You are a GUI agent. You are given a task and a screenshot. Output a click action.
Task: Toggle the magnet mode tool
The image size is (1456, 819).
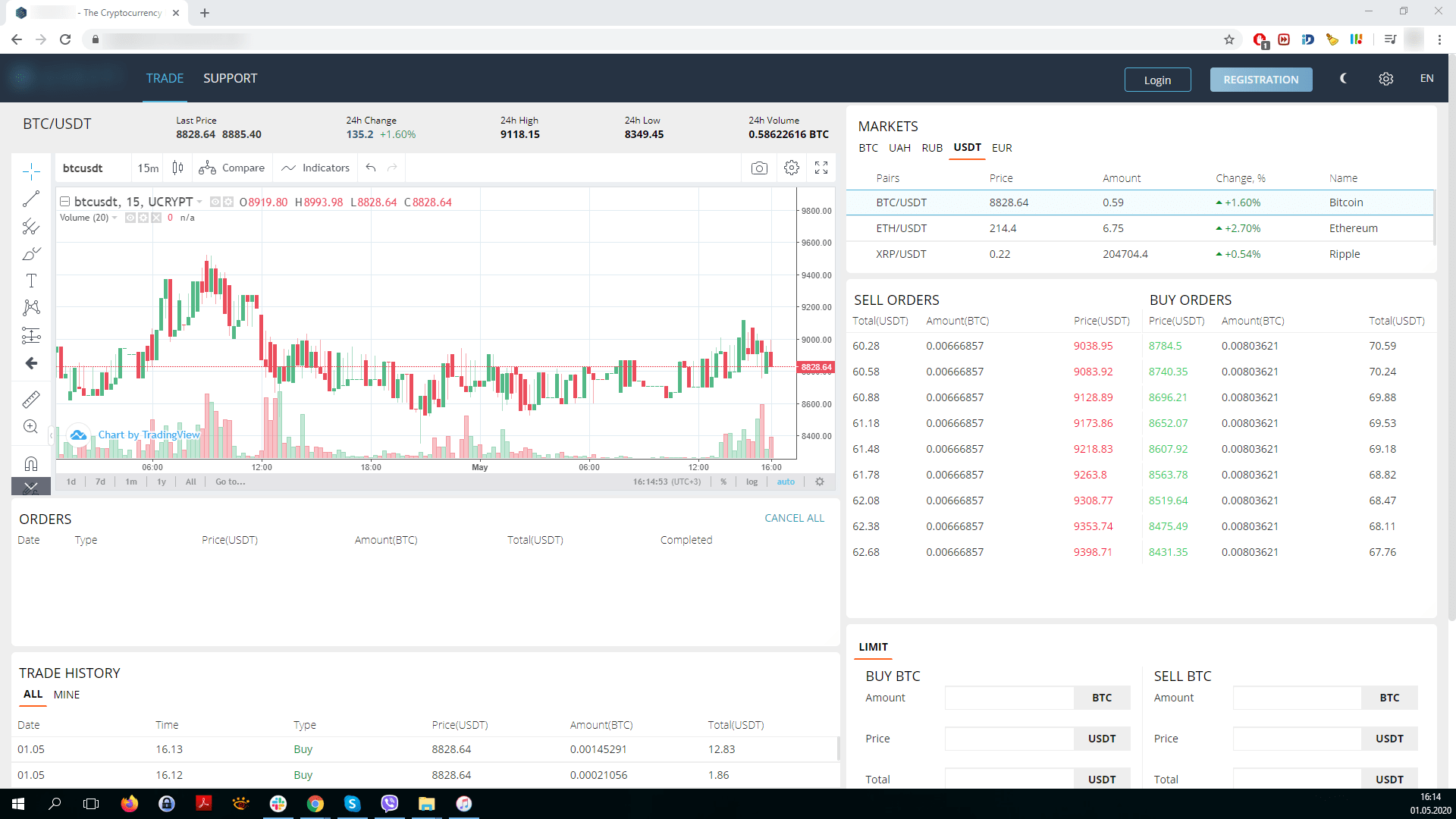coord(31,463)
